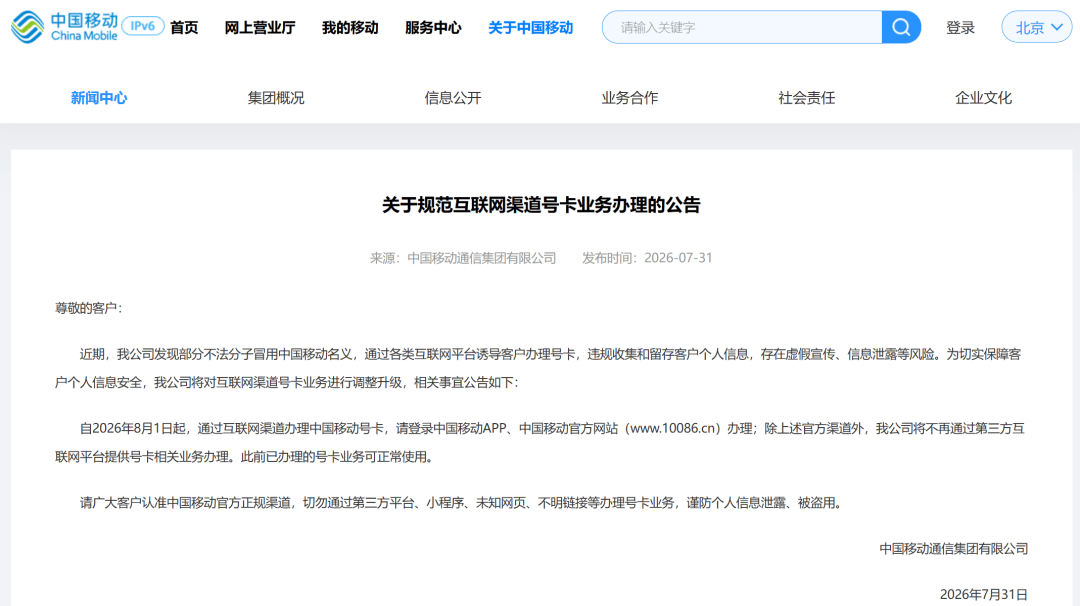
Task: Switch to the 业务合作 tab
Action: pos(630,98)
